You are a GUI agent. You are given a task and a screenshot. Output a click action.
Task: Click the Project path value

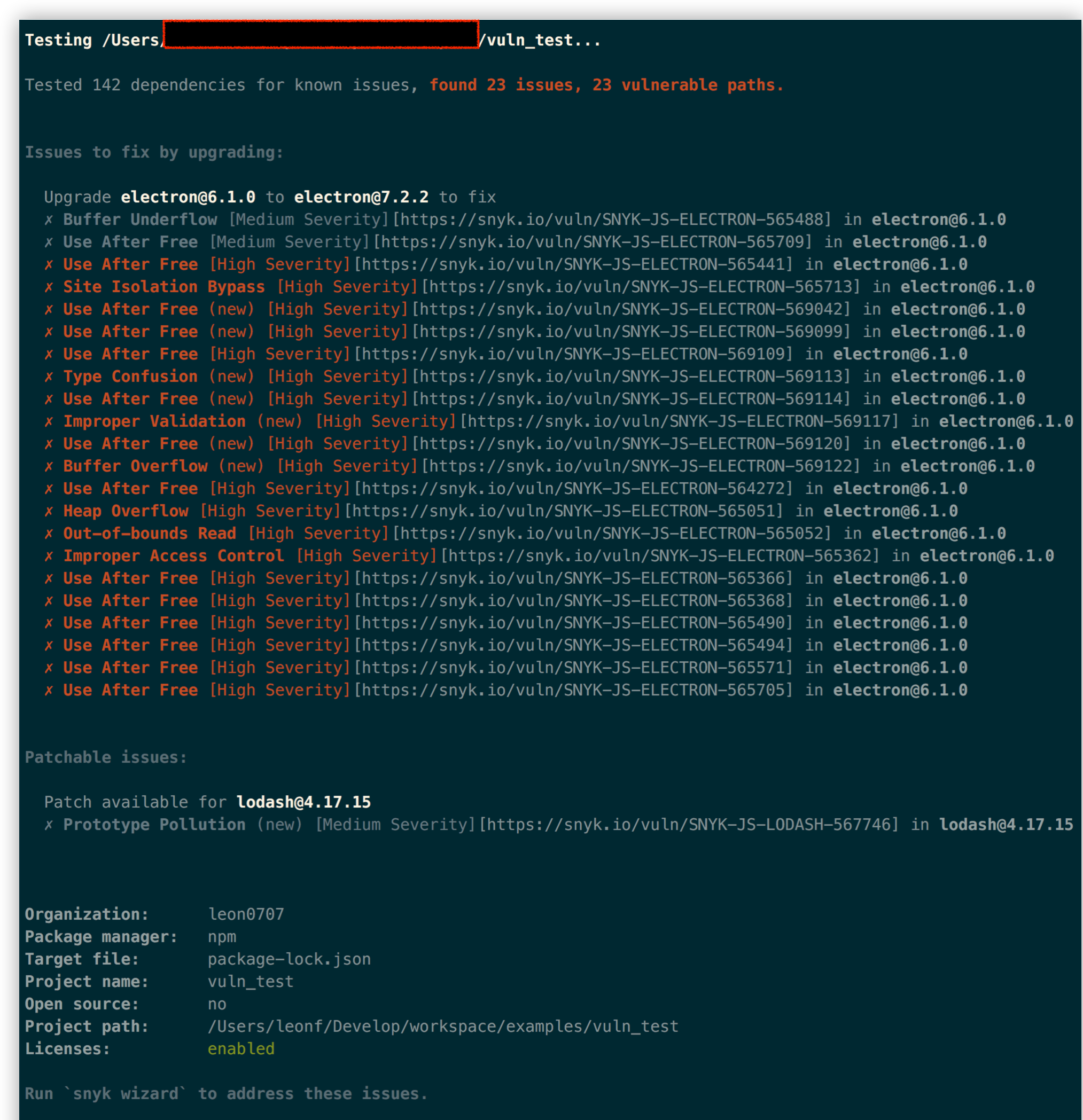[x=443, y=1027]
